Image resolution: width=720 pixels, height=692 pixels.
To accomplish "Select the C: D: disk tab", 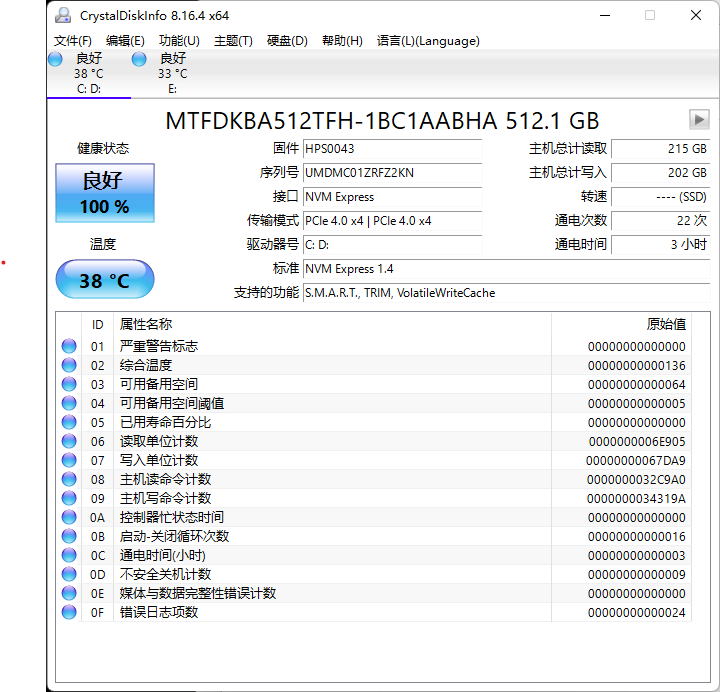I will (89, 73).
